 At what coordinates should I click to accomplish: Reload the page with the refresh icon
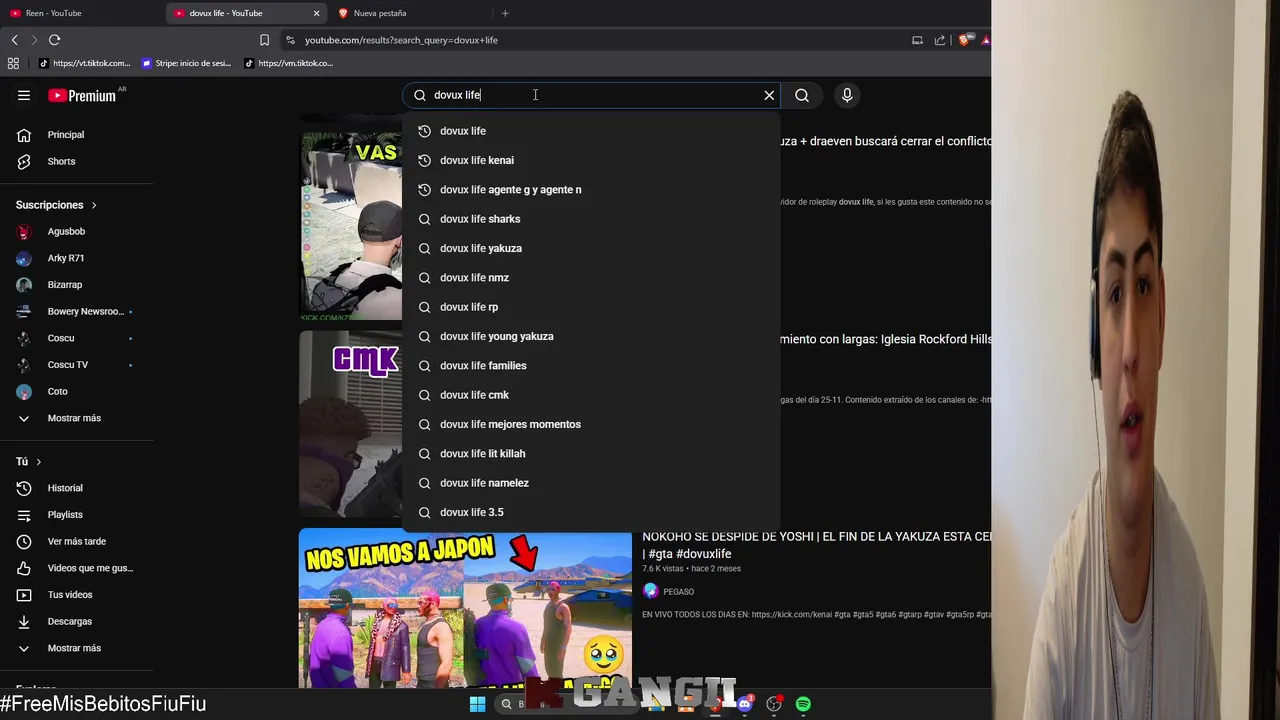[x=54, y=40]
